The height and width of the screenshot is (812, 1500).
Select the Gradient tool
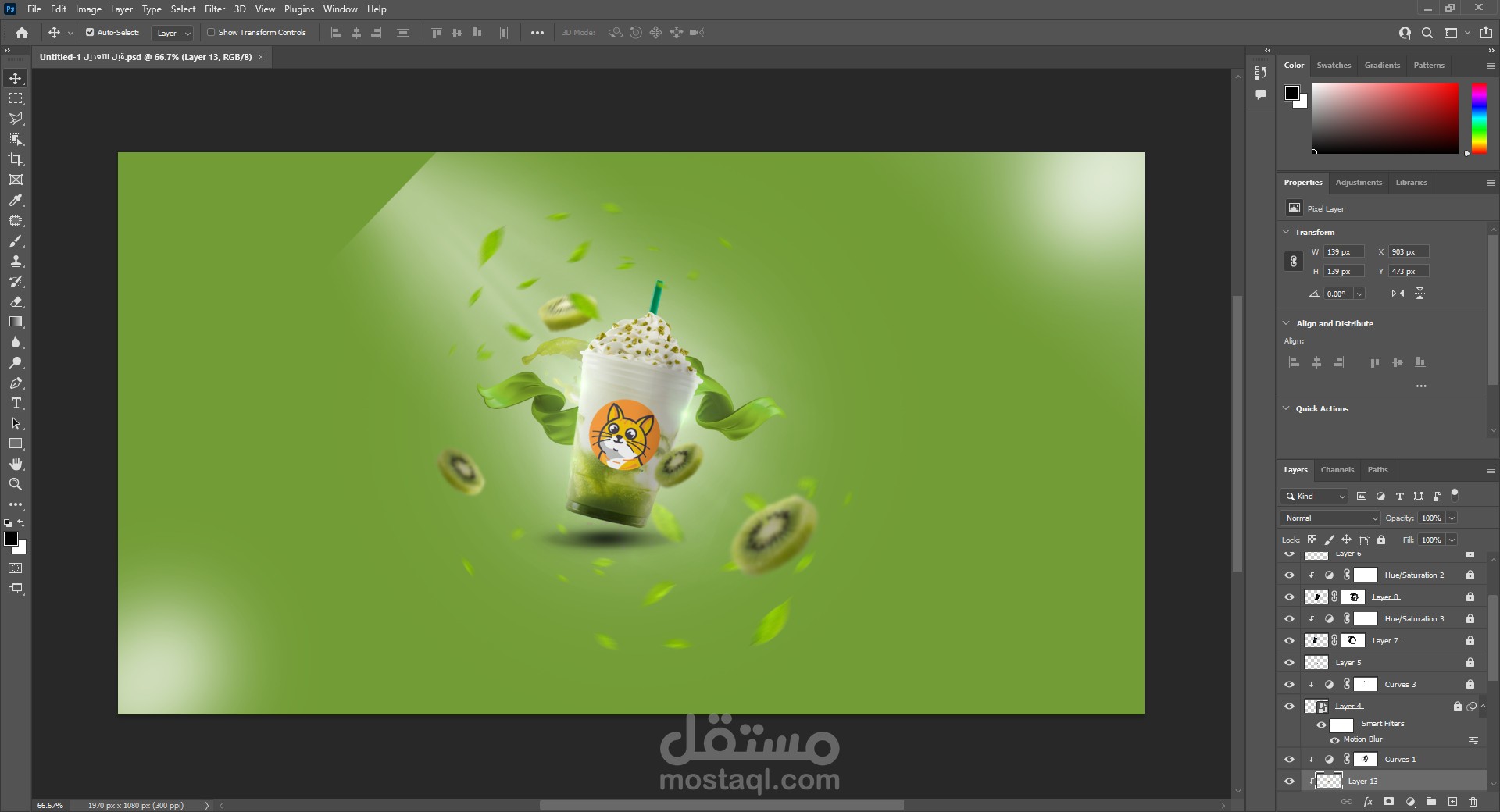pyautogui.click(x=16, y=322)
